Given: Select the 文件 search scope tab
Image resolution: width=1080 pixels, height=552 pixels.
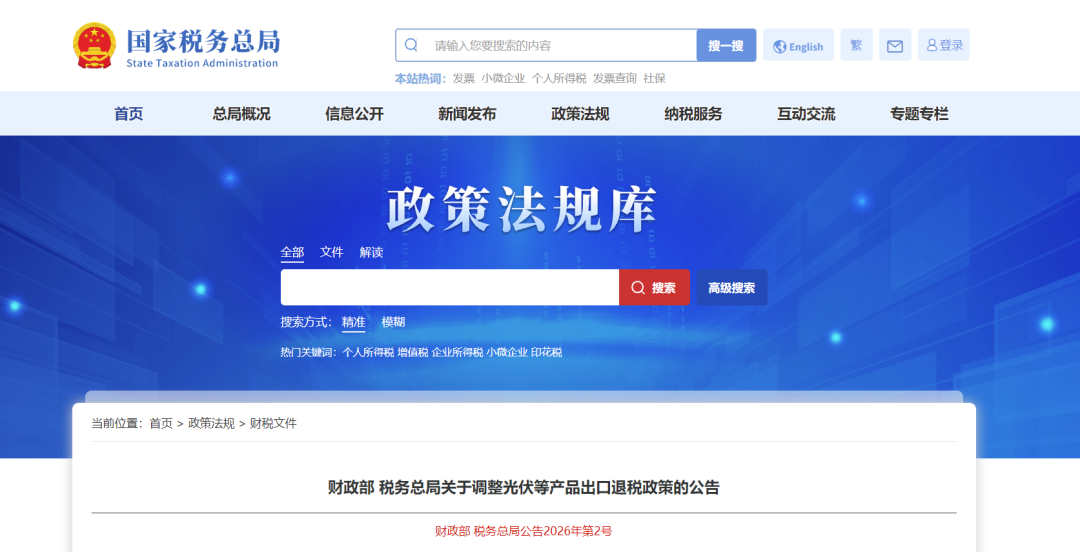Looking at the screenshot, I should click(331, 252).
